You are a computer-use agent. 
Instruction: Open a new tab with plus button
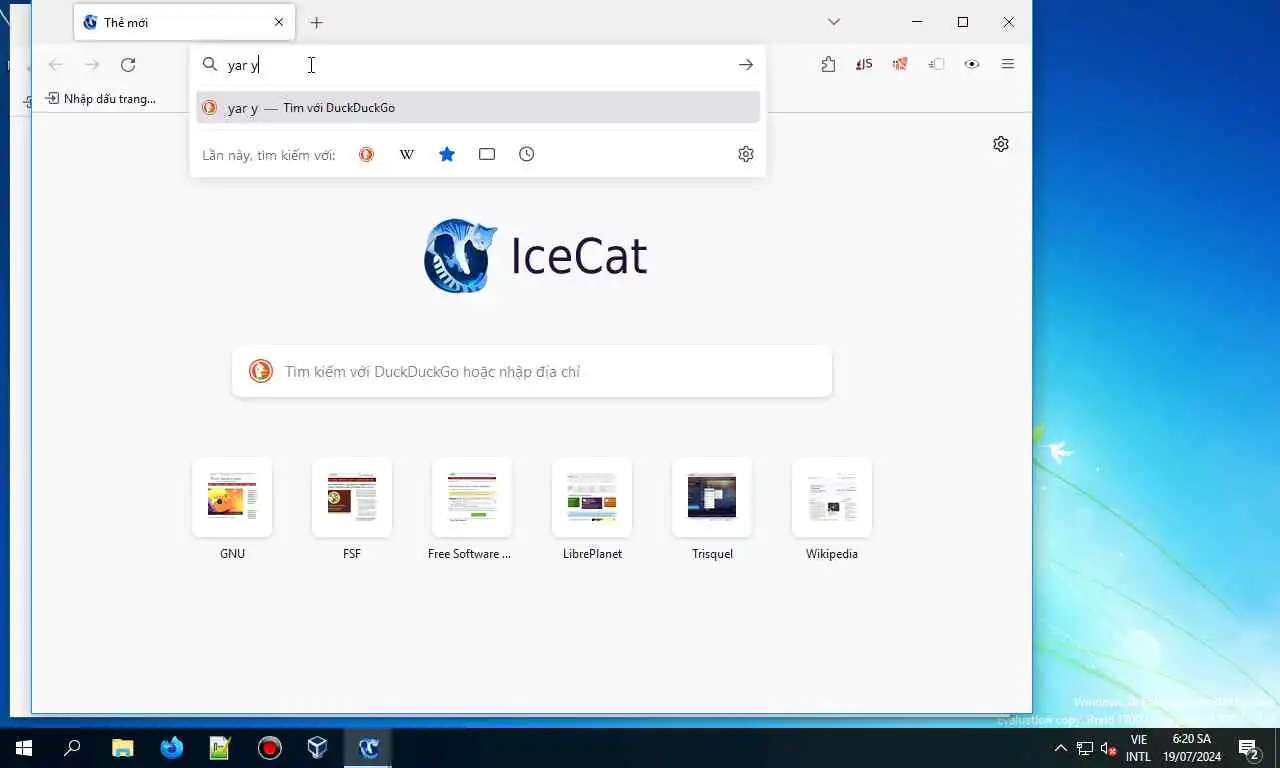pyautogui.click(x=317, y=22)
